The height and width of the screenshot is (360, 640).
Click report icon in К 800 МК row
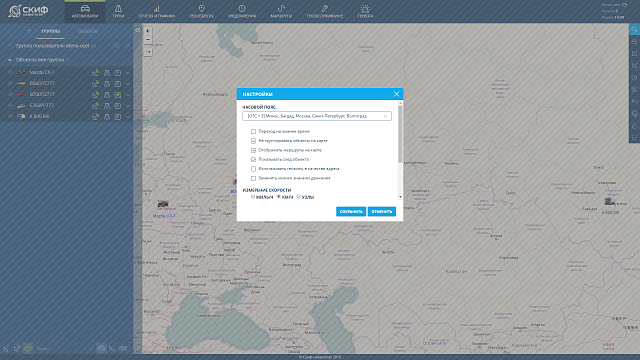[x=118, y=117]
